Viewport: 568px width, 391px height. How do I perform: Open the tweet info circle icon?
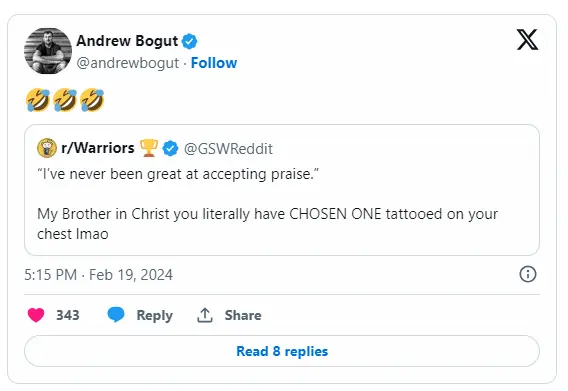(x=528, y=274)
